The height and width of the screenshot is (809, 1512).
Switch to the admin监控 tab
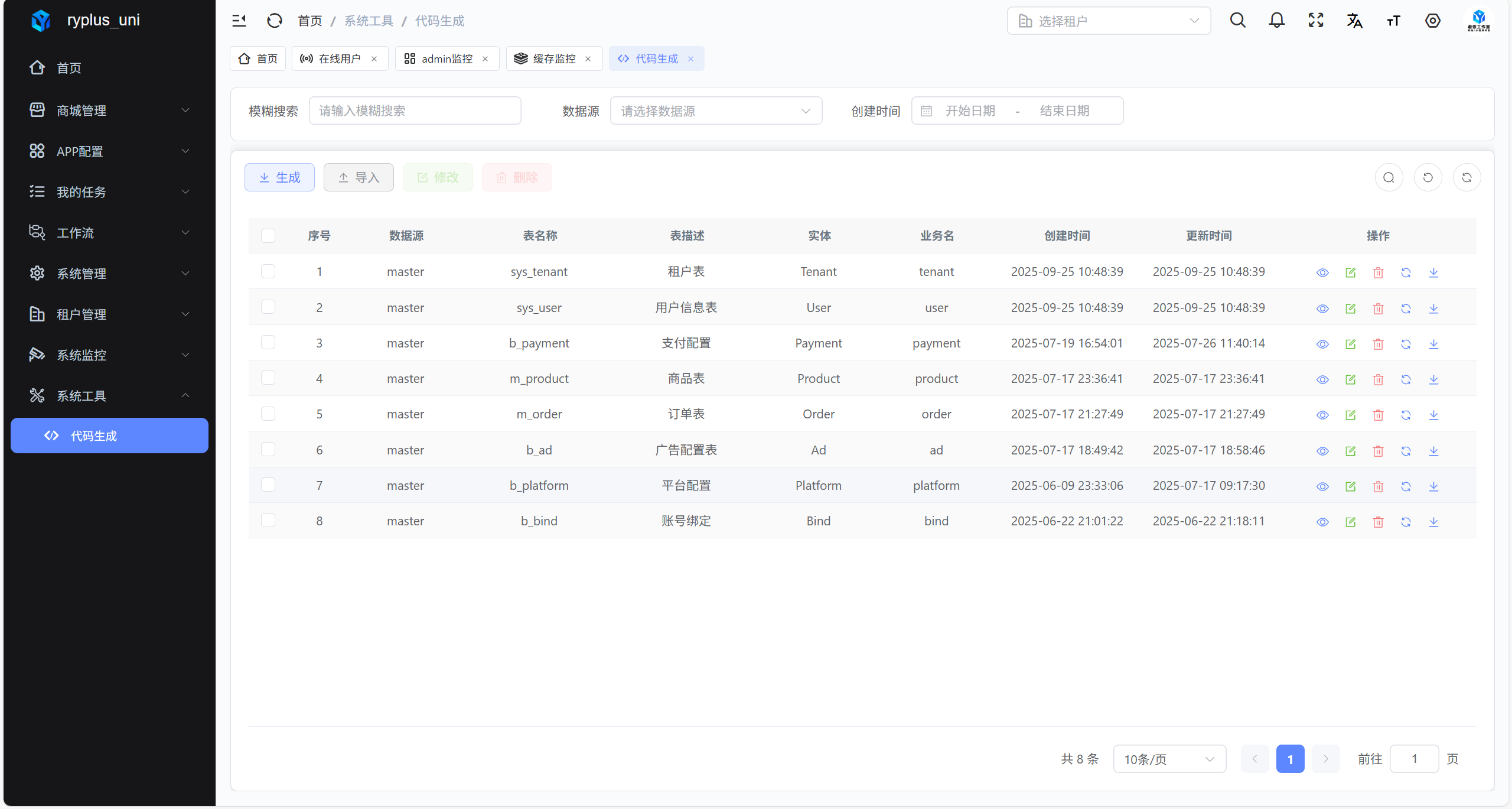447,59
